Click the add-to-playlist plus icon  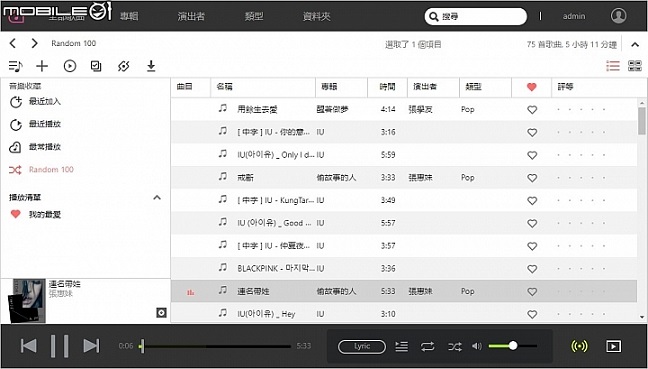[42, 66]
